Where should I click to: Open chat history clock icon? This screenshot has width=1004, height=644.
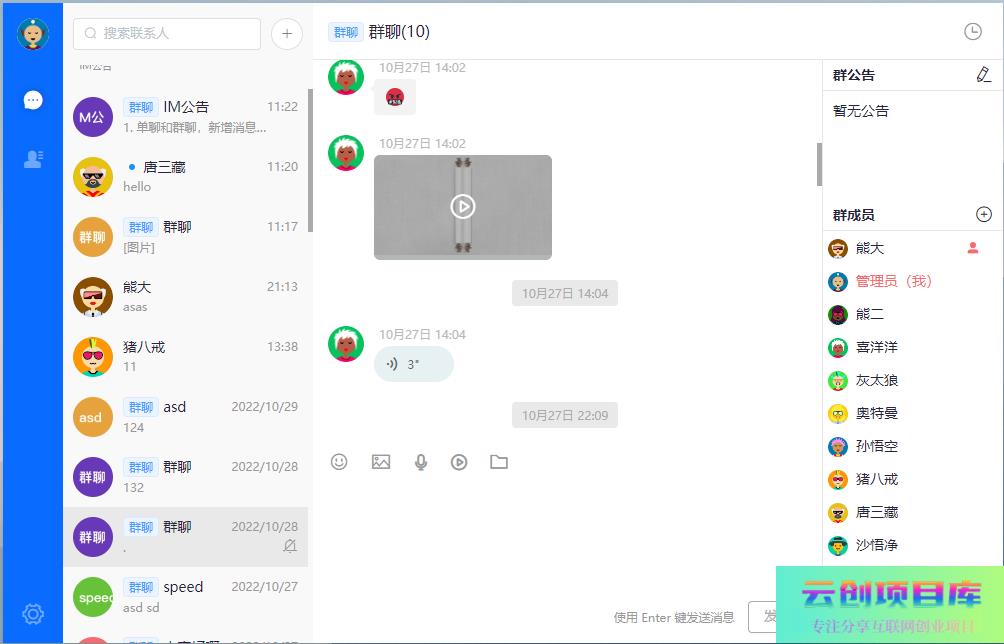tap(973, 32)
